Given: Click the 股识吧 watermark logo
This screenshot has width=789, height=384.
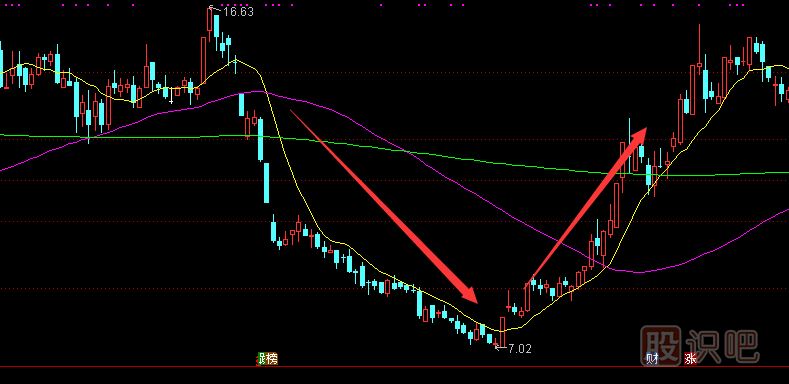Looking at the screenshot, I should click(x=699, y=345).
